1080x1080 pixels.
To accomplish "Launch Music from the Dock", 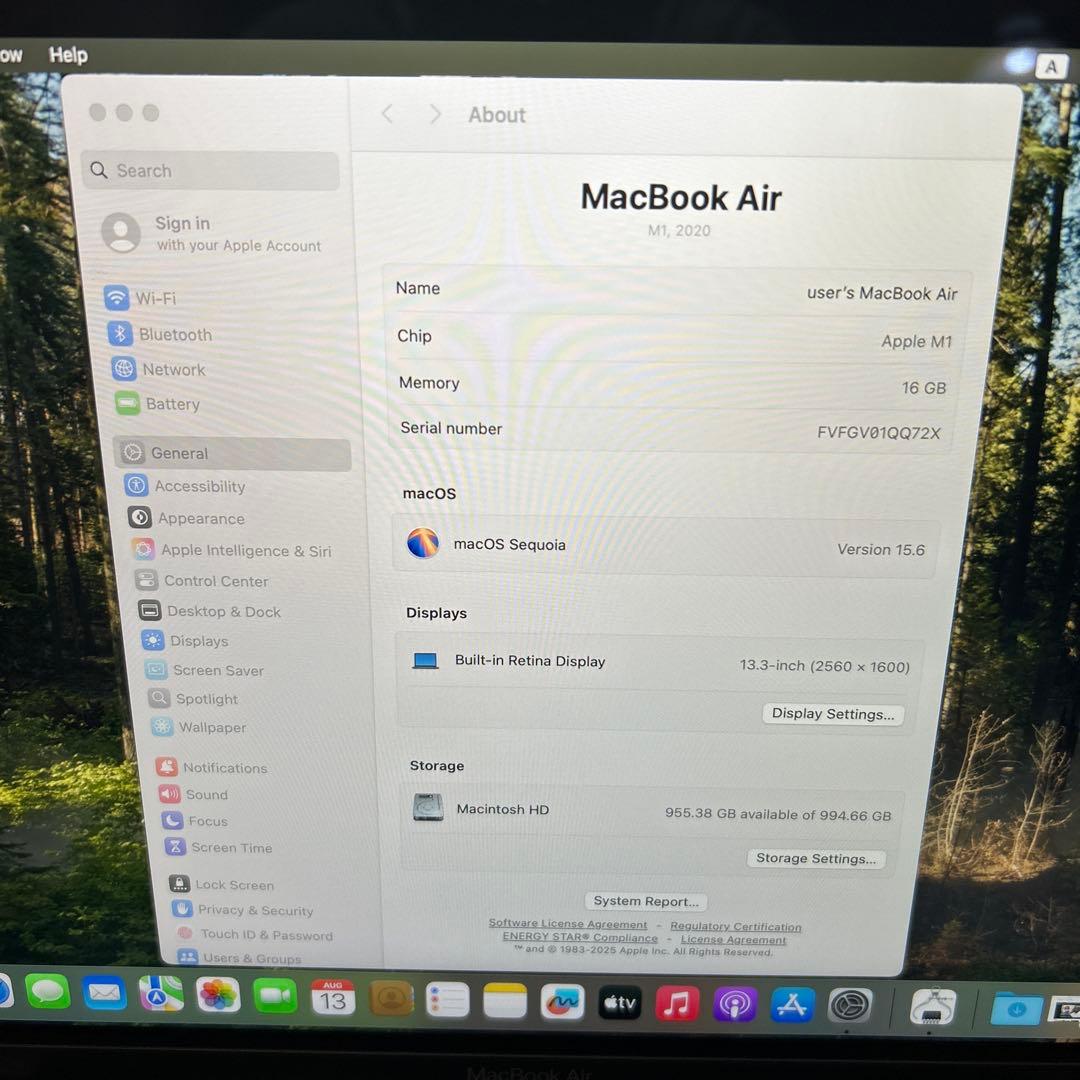I will [676, 1004].
